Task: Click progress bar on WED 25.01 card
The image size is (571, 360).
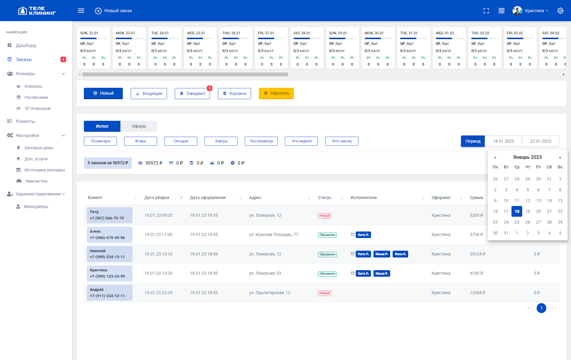Action: (x=200, y=38)
